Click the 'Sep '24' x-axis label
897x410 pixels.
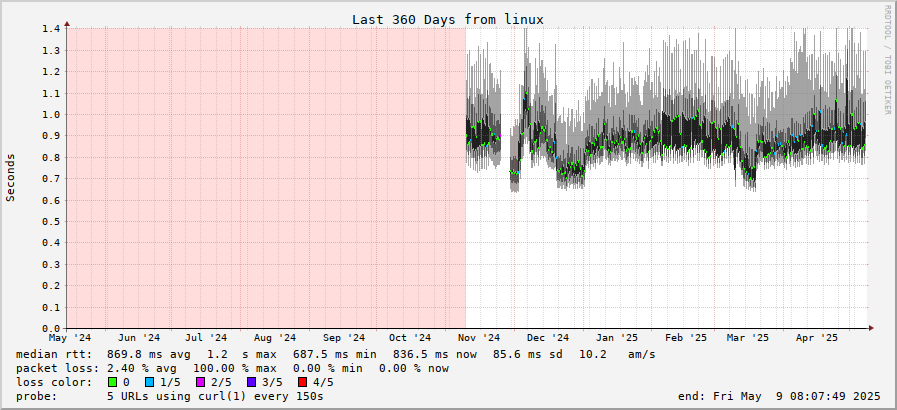(x=344, y=338)
